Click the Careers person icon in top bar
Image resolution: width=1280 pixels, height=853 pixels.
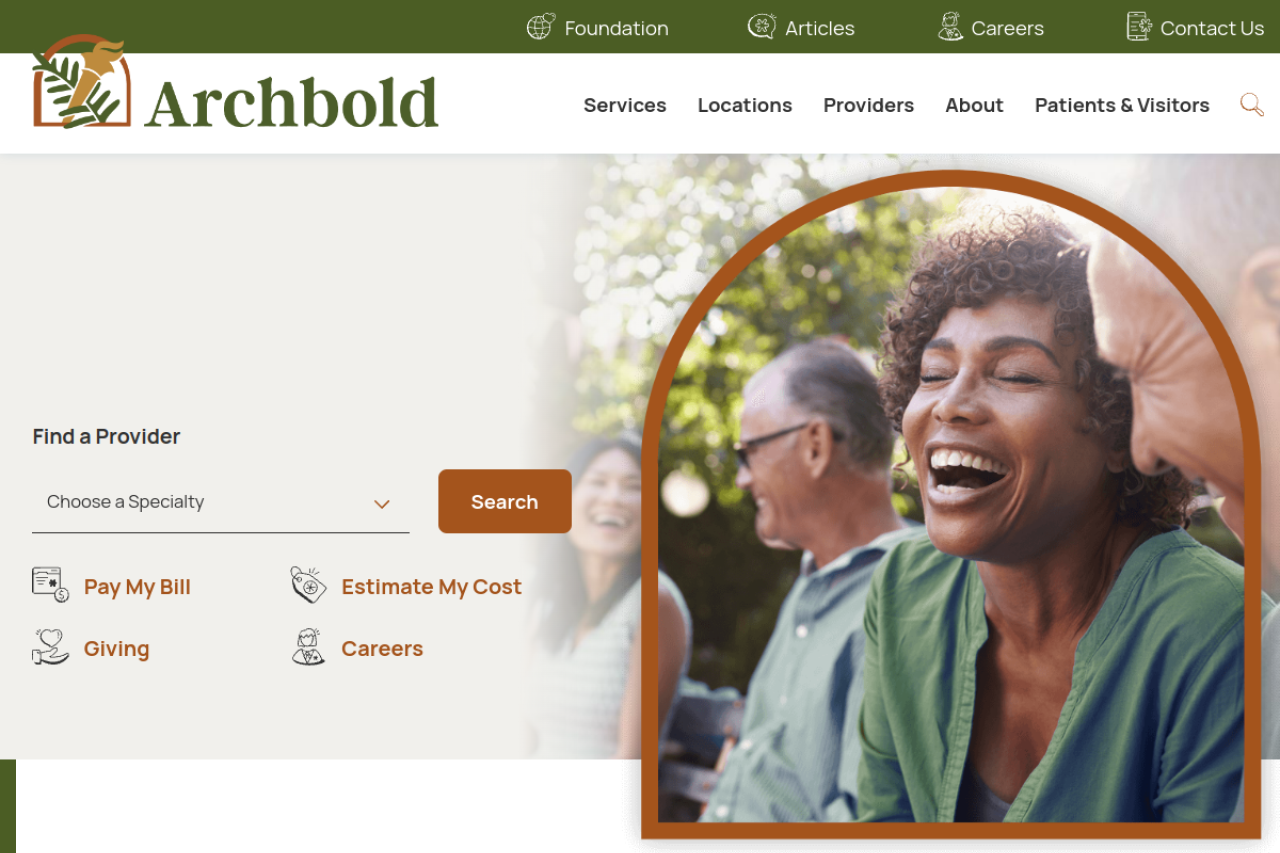pos(950,27)
